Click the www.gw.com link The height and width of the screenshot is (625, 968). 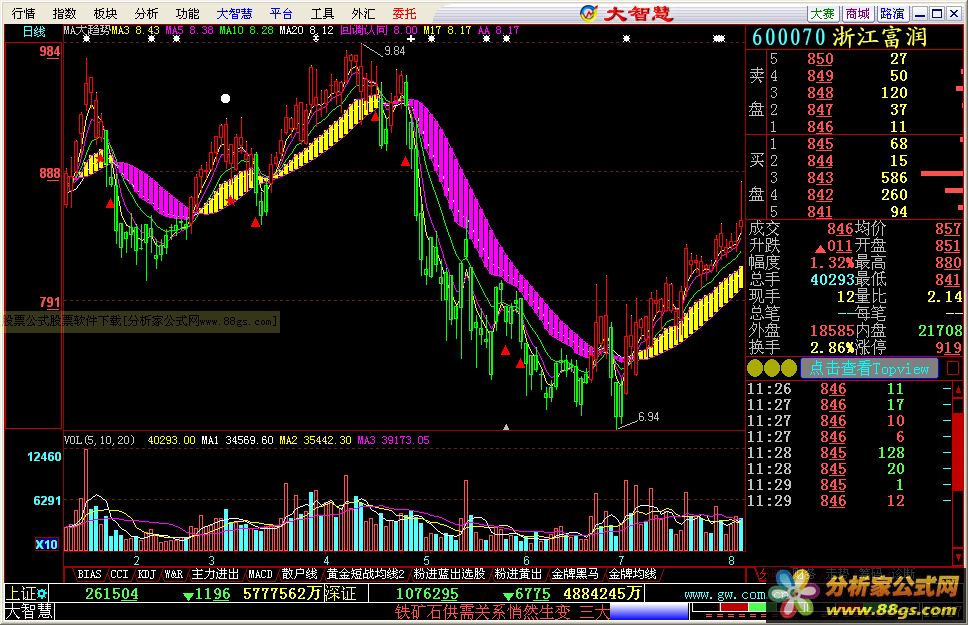pyautogui.click(x=725, y=595)
